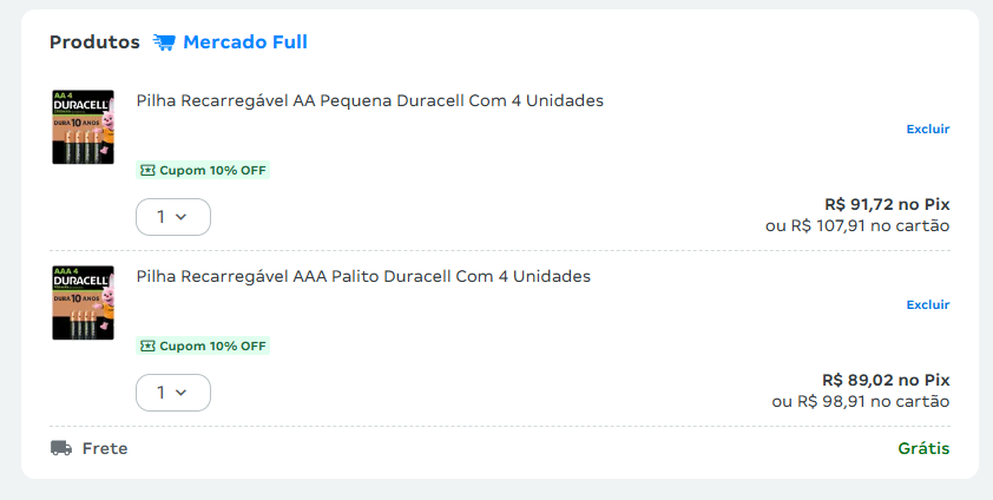Screen dimensions: 993x500
Task: Expand quantity dropdown for AAA Palito batteries
Action: point(173,393)
